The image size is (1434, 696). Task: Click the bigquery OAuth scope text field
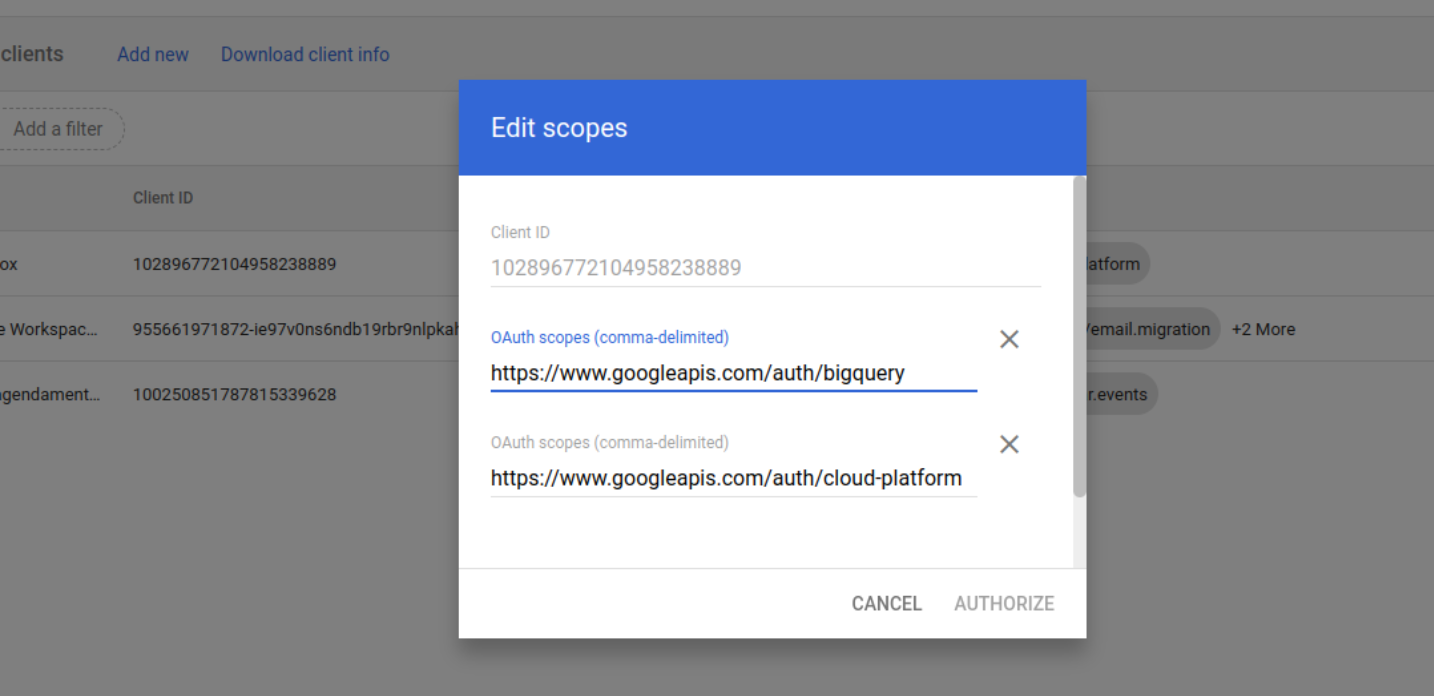coord(732,374)
